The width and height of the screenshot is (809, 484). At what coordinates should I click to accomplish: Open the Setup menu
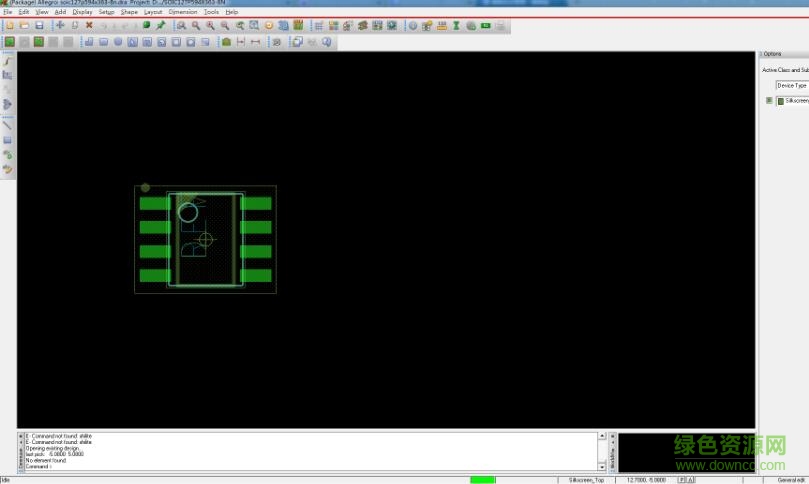pos(106,12)
